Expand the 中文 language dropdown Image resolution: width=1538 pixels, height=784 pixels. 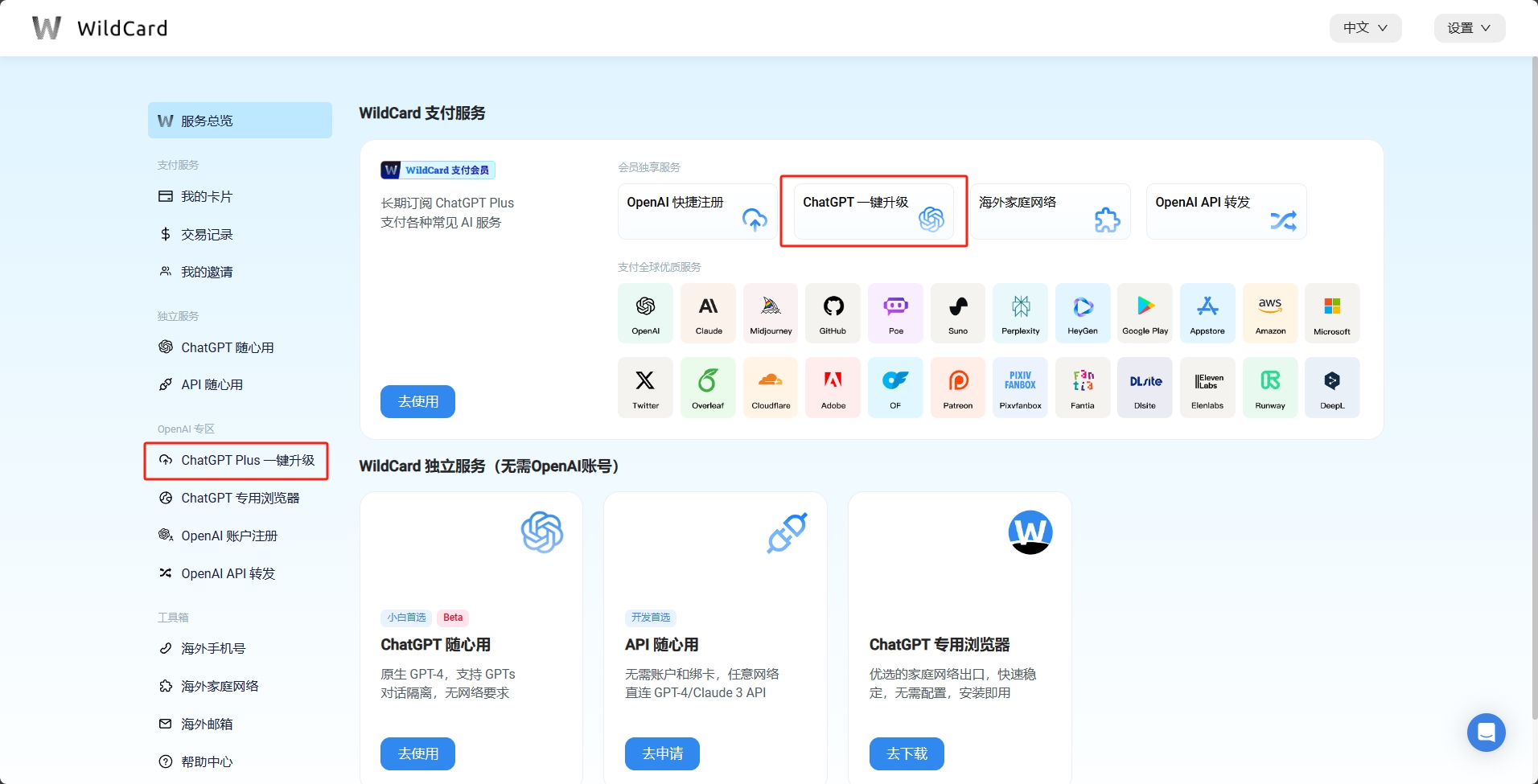(1365, 28)
